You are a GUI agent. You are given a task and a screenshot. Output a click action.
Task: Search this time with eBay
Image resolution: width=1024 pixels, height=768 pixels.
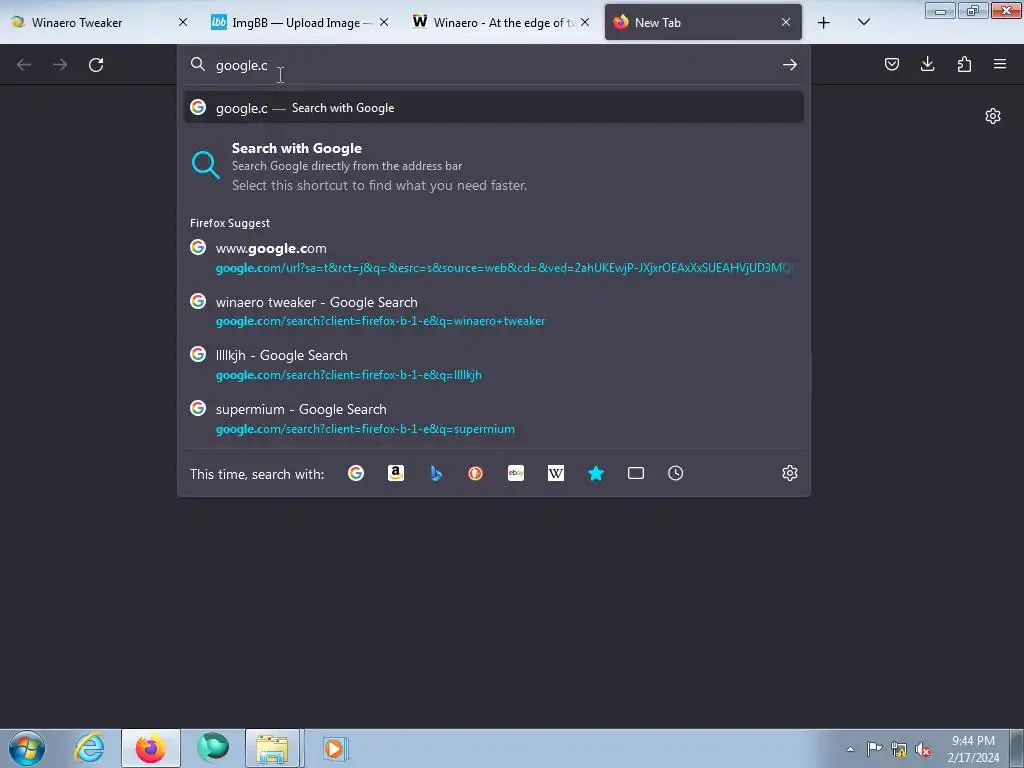coord(516,473)
